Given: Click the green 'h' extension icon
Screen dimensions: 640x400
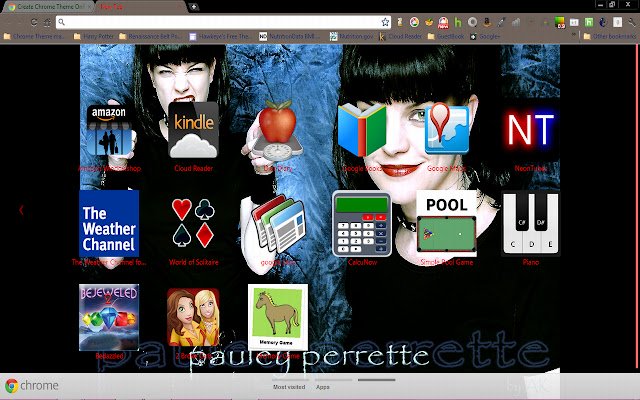Looking at the screenshot, I should [x=458, y=22].
